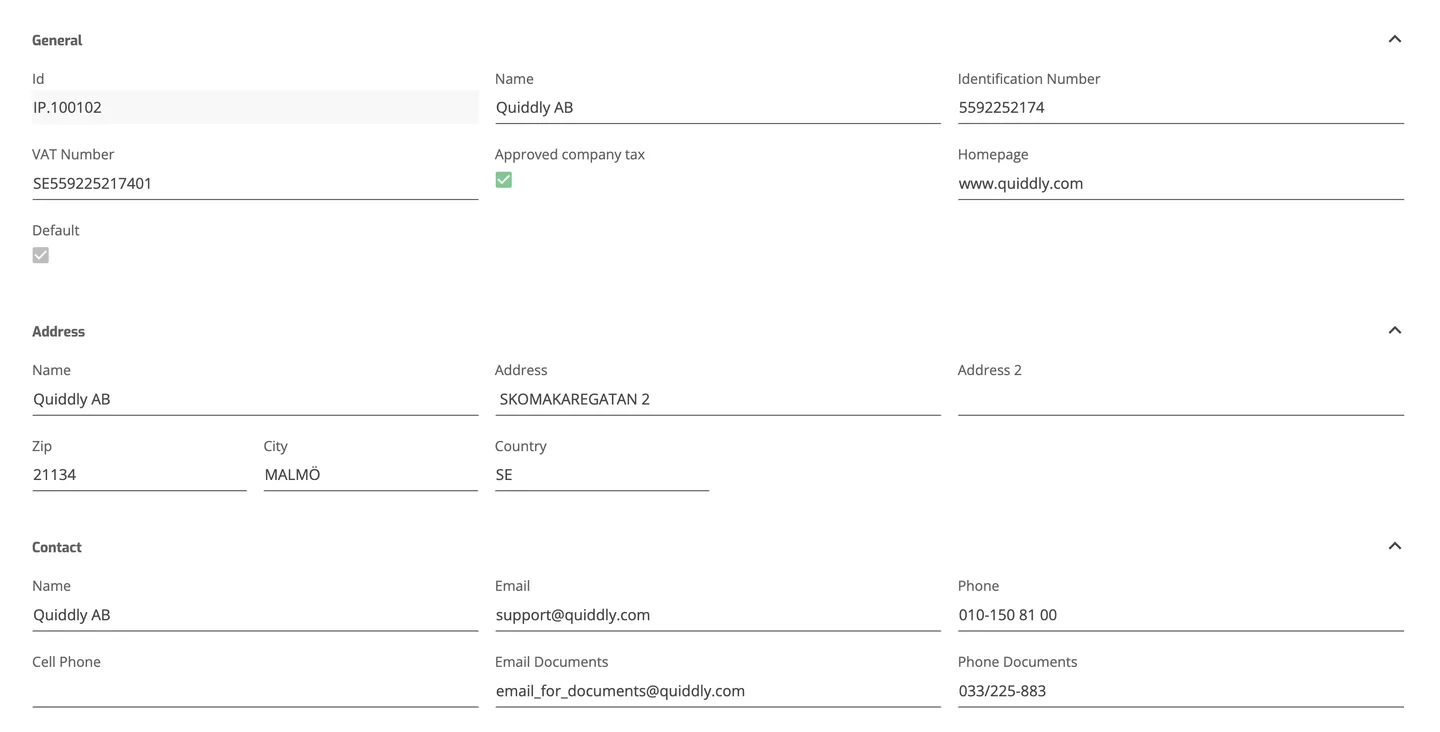Screen dimensions: 1440x732
Task: Click the Address section heading
Action: tap(58, 331)
